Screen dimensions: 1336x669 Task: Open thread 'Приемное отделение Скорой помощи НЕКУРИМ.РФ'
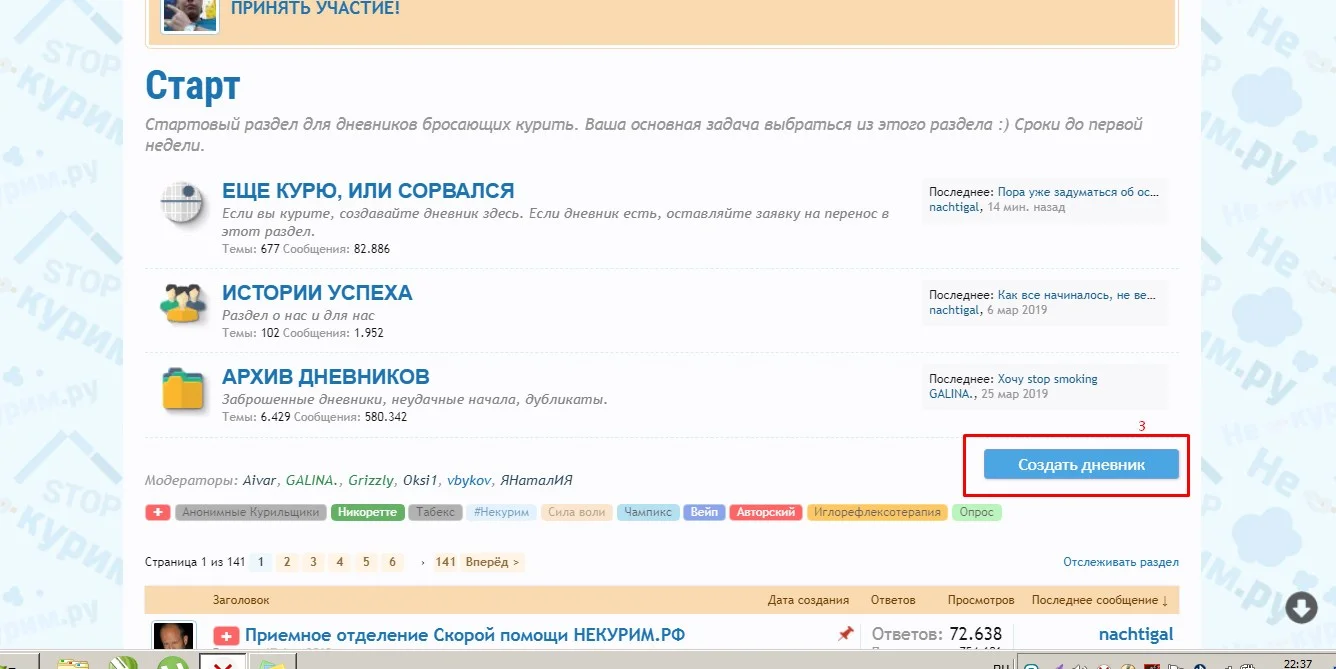tap(465, 635)
